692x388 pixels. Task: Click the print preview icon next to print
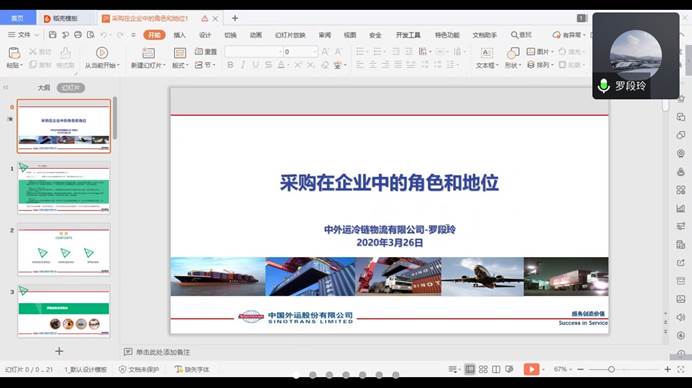point(90,35)
